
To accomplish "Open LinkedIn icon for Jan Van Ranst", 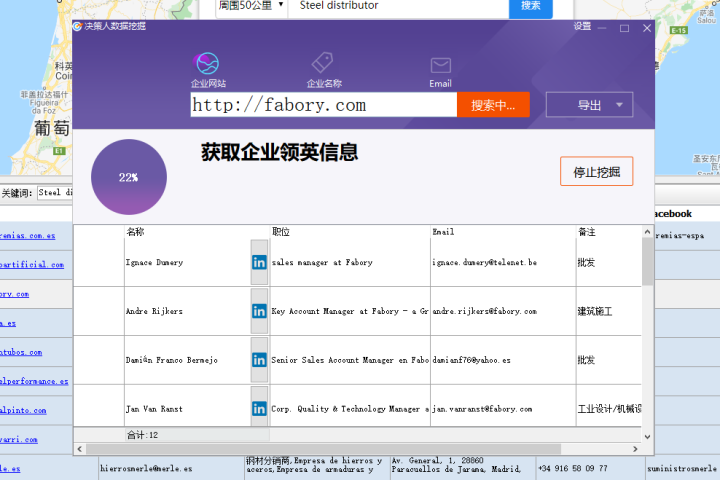I will tap(259, 409).
